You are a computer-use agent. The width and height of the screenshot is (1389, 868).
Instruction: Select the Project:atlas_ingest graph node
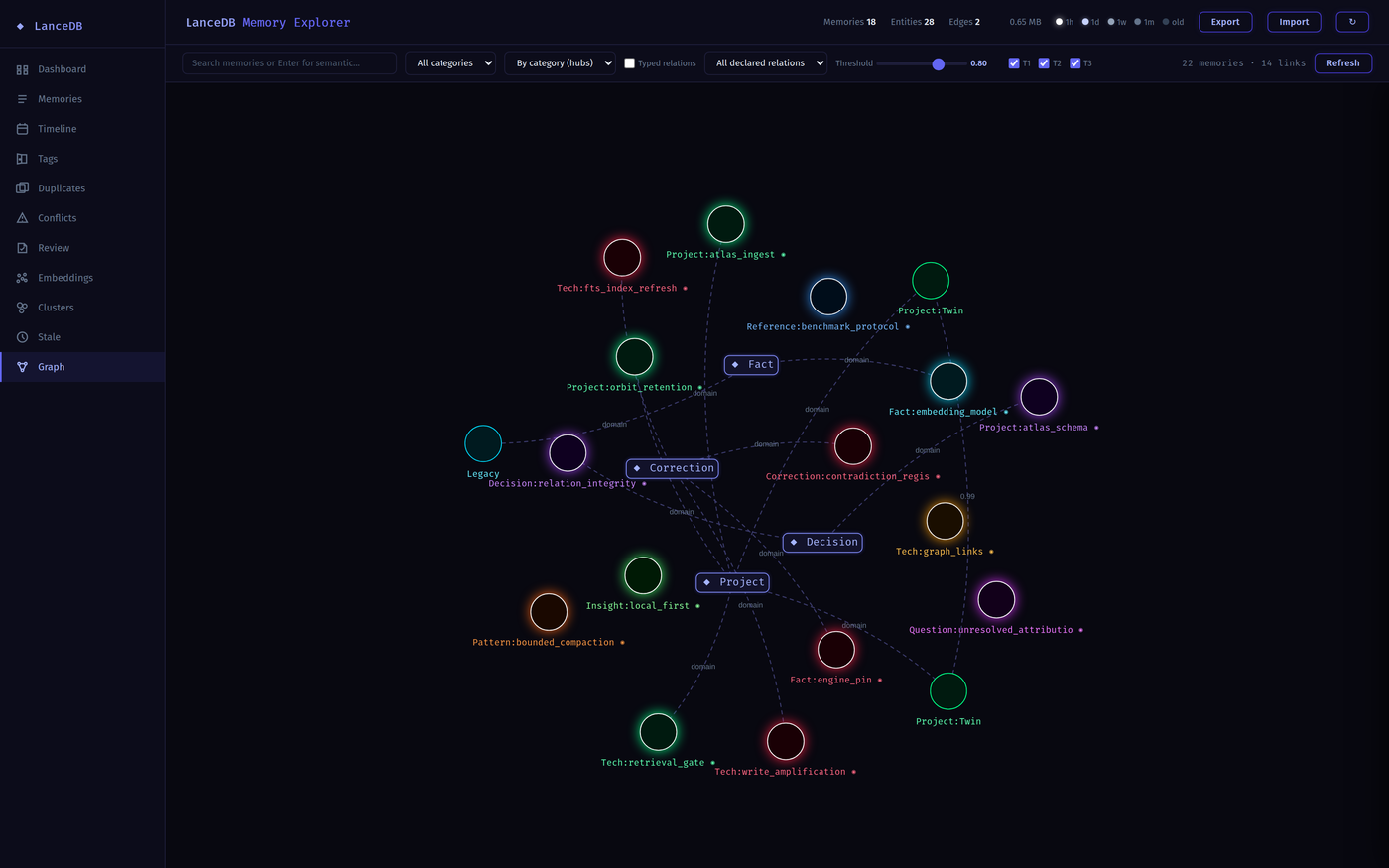[x=725, y=224]
